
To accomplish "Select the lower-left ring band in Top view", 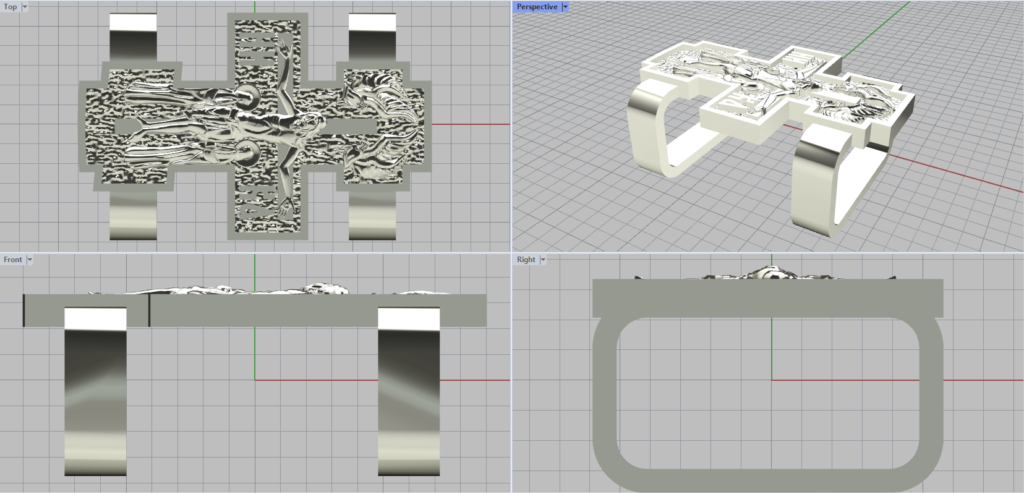I will click(x=132, y=214).
